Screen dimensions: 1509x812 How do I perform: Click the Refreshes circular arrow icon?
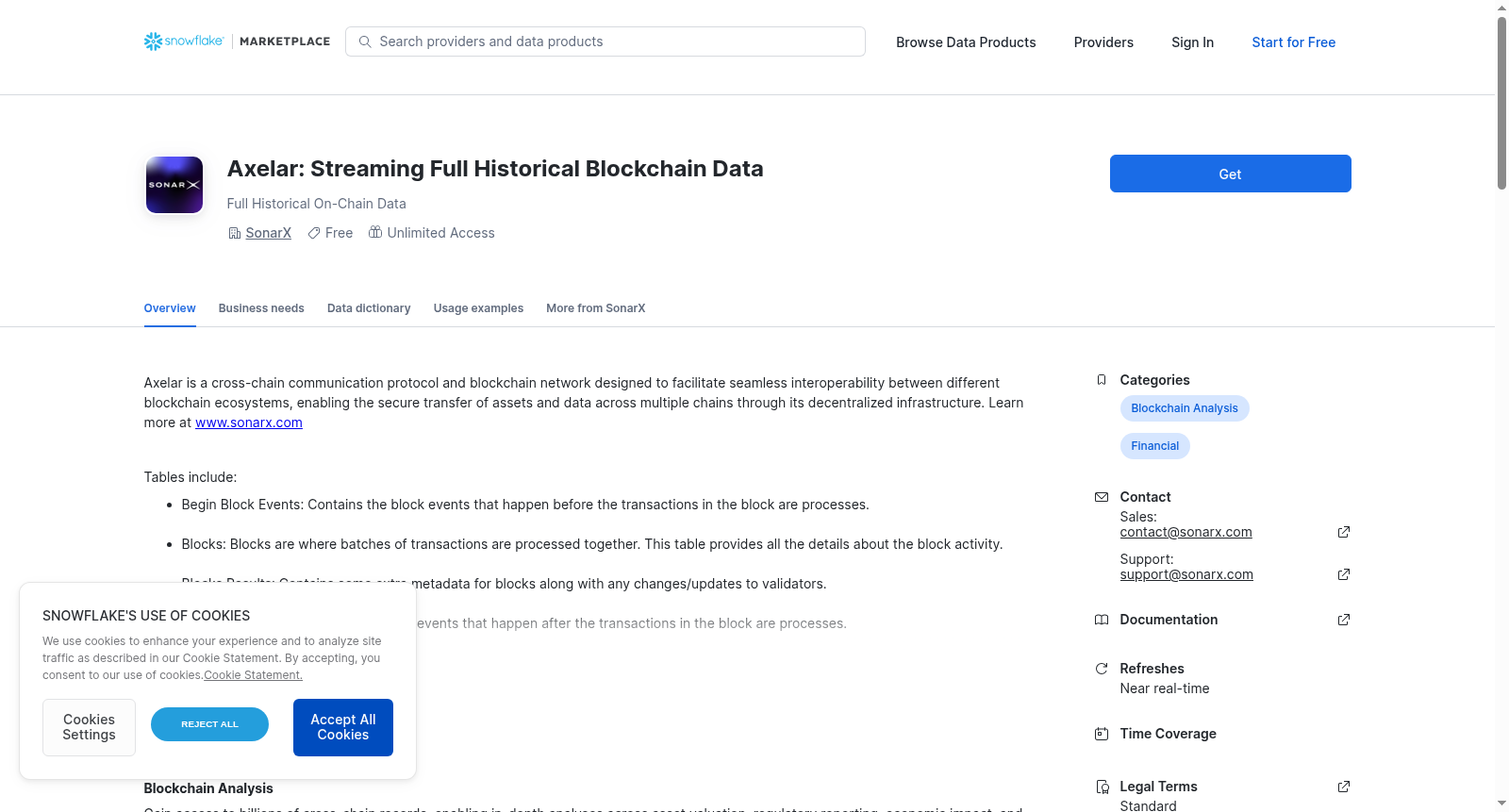pos(1102,669)
